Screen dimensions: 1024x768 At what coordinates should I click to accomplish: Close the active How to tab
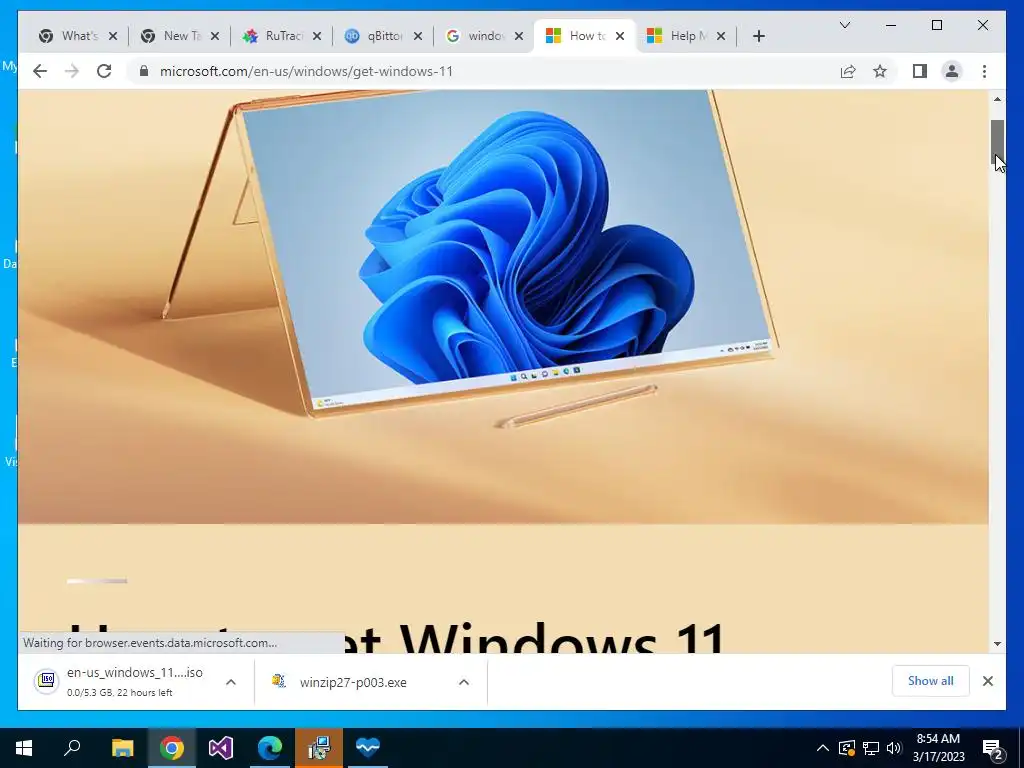pyautogui.click(x=620, y=36)
